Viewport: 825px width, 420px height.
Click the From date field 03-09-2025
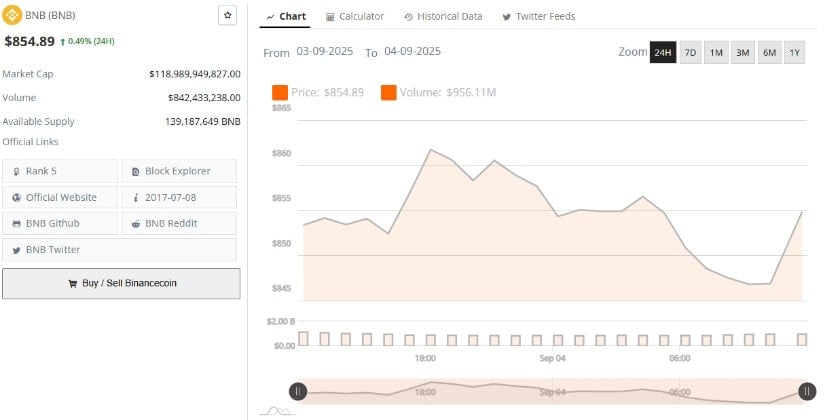(x=326, y=51)
